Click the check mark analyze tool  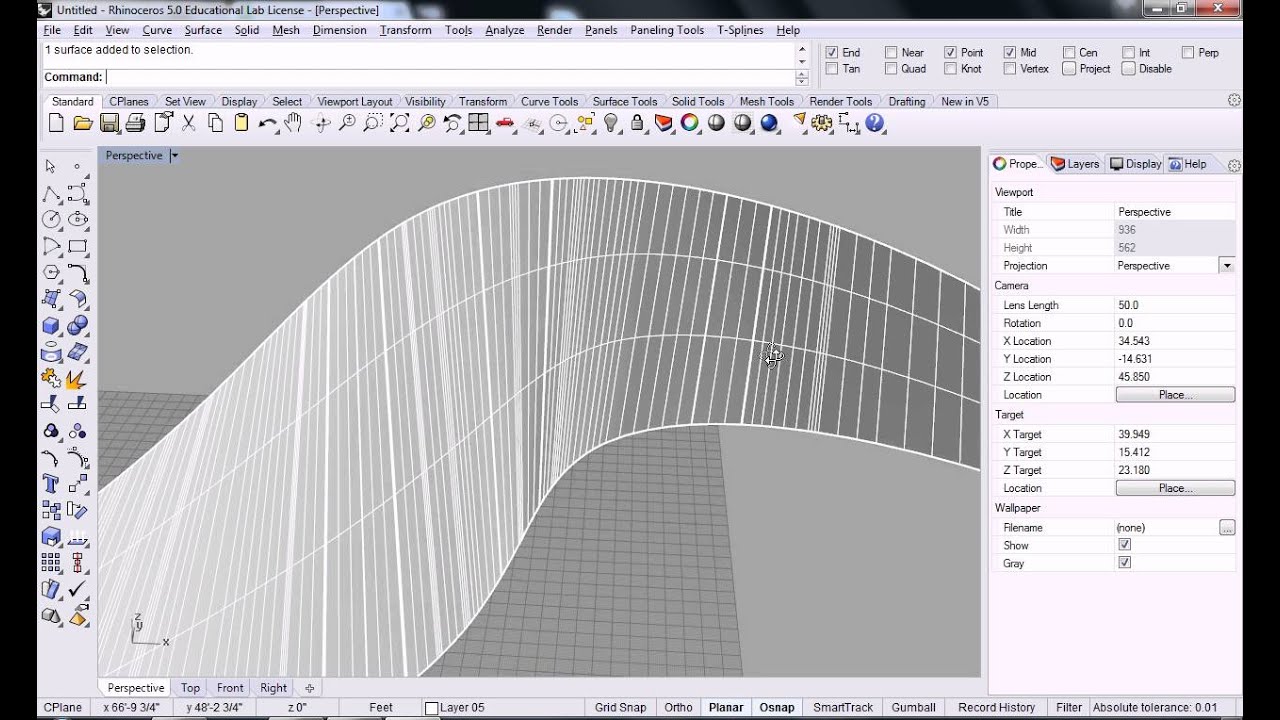click(78, 589)
